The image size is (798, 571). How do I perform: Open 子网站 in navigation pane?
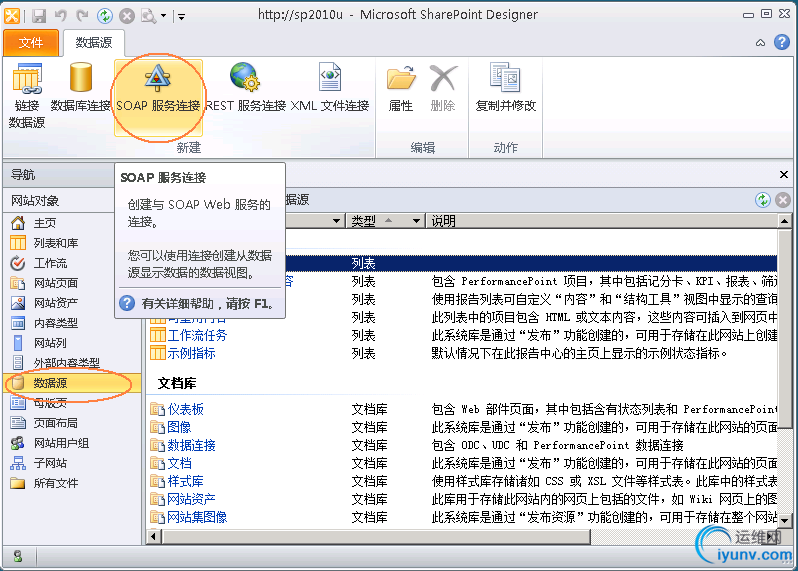pos(50,463)
